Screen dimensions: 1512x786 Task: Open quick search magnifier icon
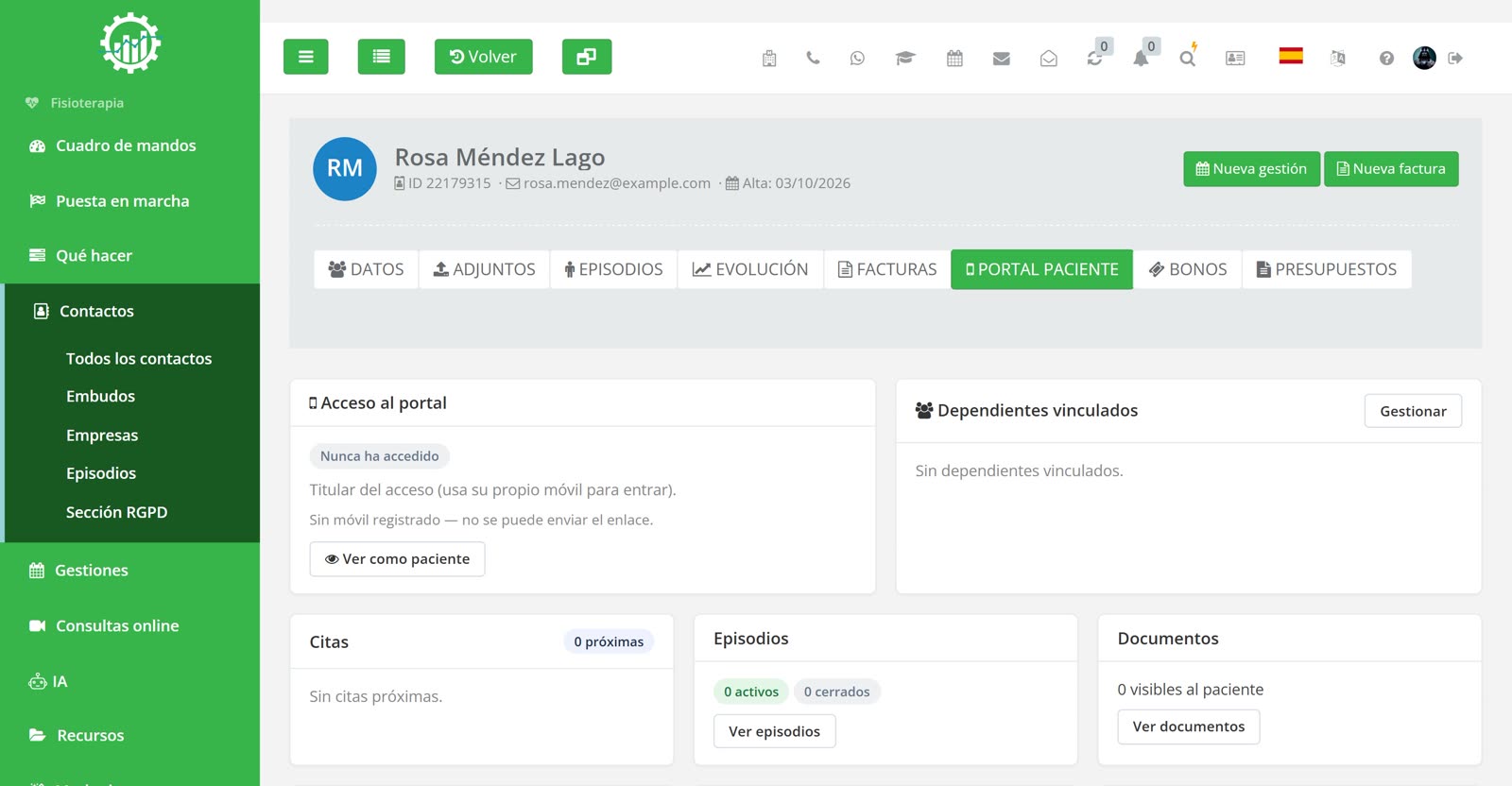click(x=1188, y=59)
